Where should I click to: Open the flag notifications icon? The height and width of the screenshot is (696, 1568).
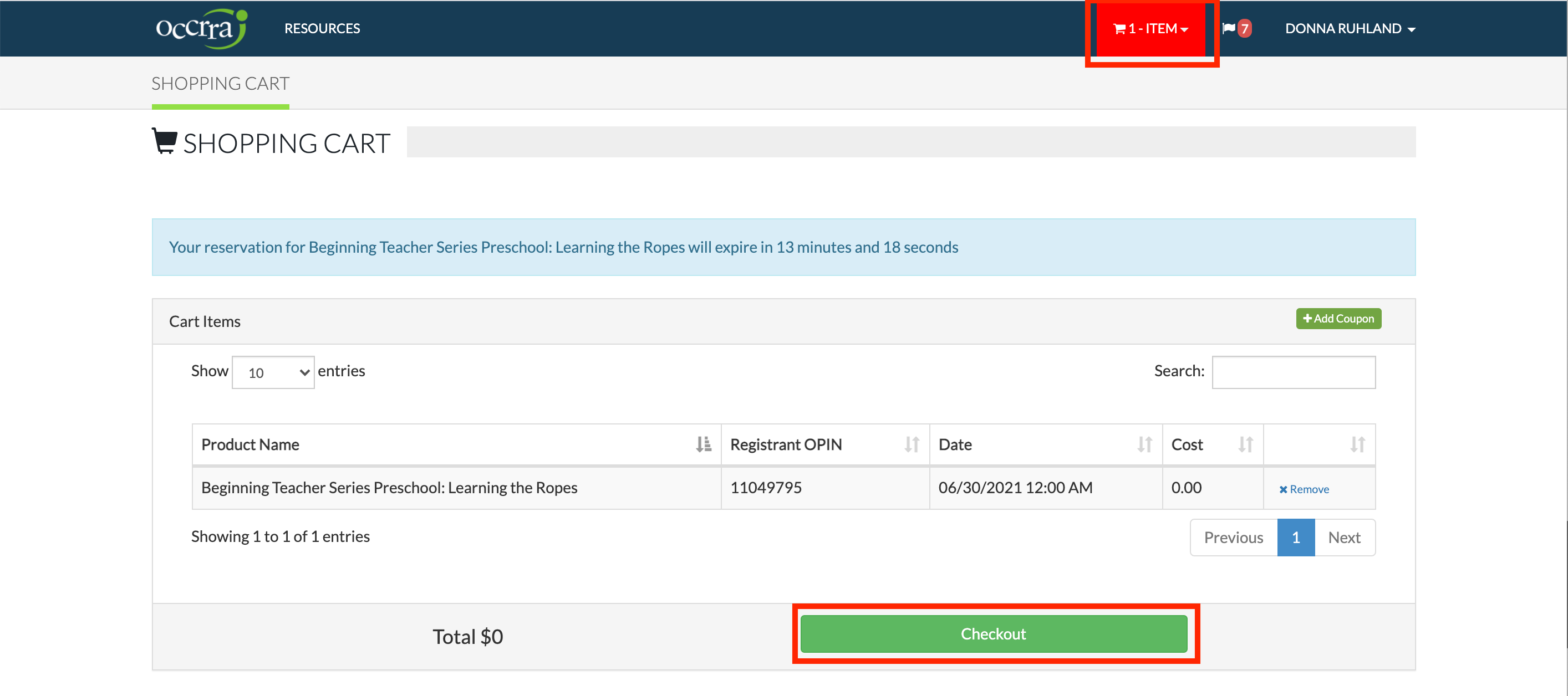[x=1228, y=28]
